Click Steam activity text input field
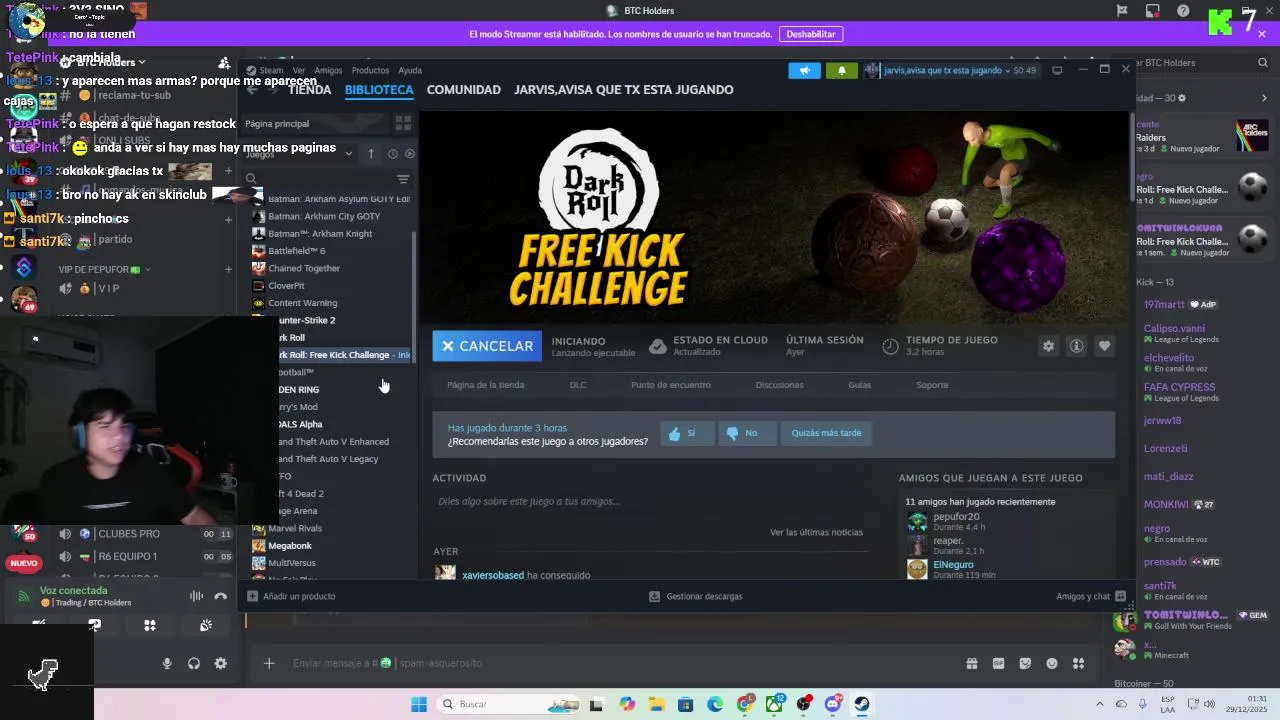 pos(650,501)
